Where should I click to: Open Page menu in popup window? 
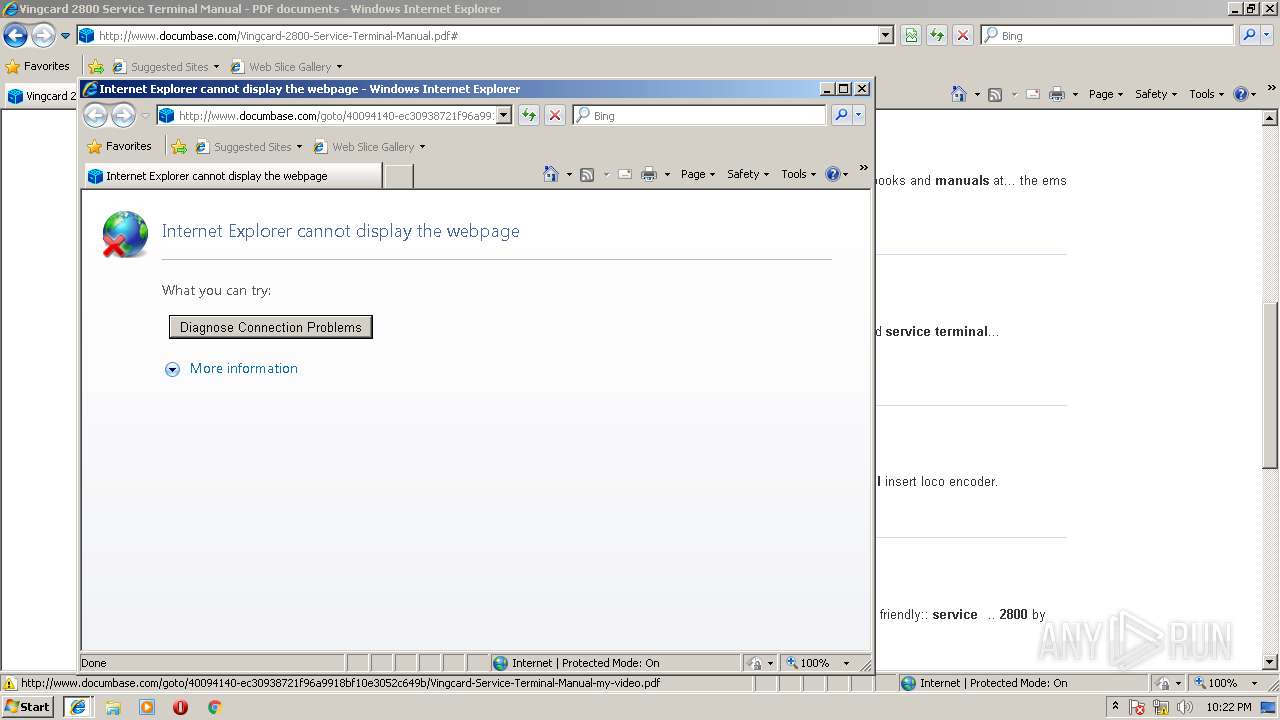coord(698,174)
